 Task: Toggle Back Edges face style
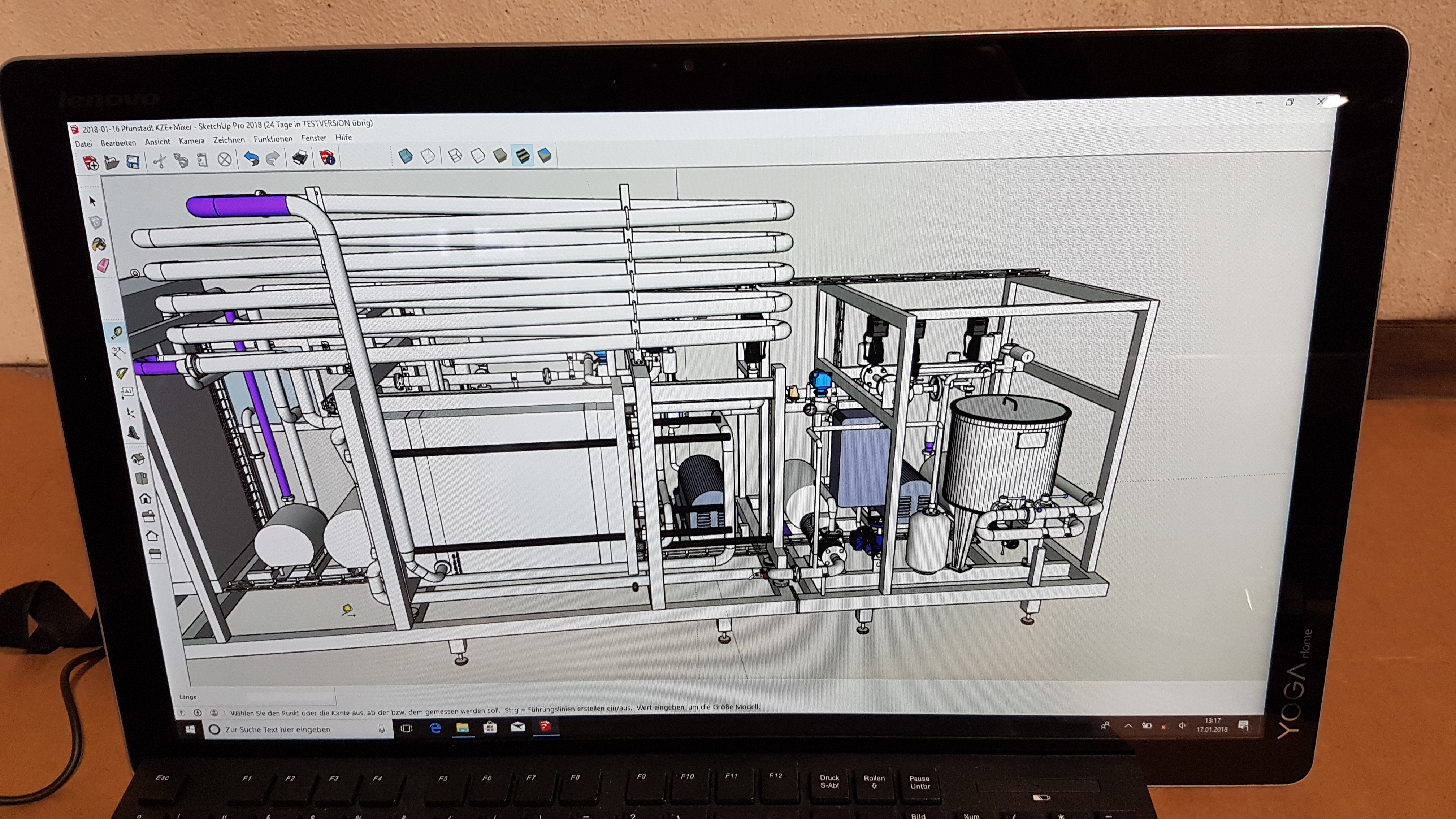(x=428, y=155)
